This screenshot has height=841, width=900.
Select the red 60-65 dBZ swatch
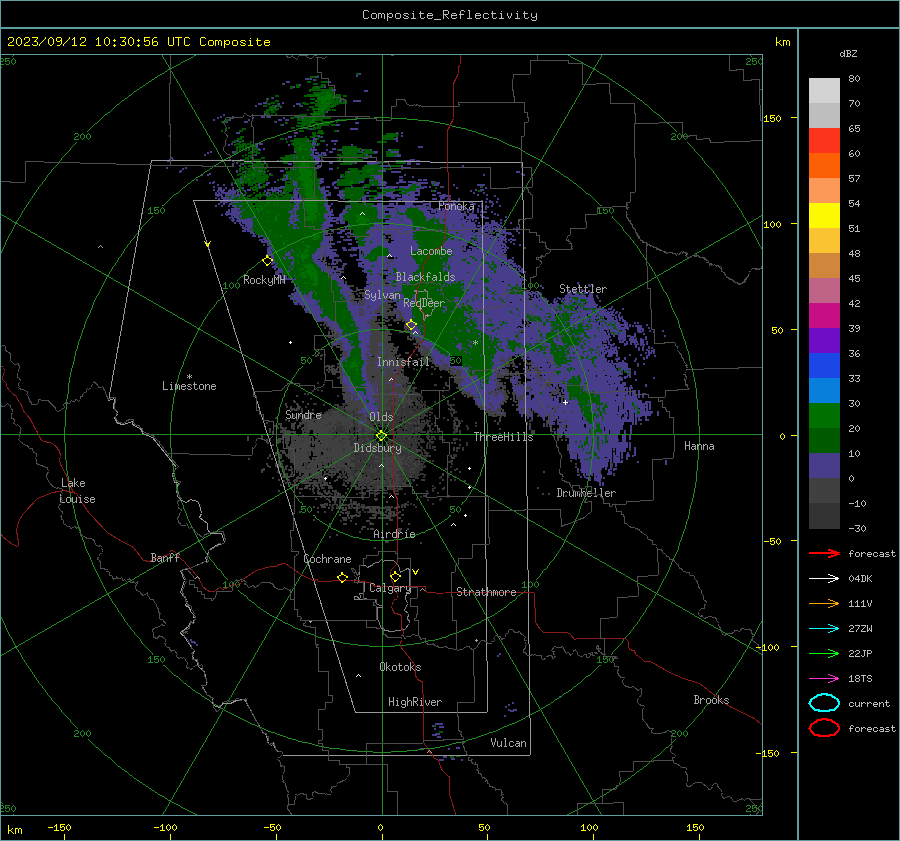tap(824, 141)
